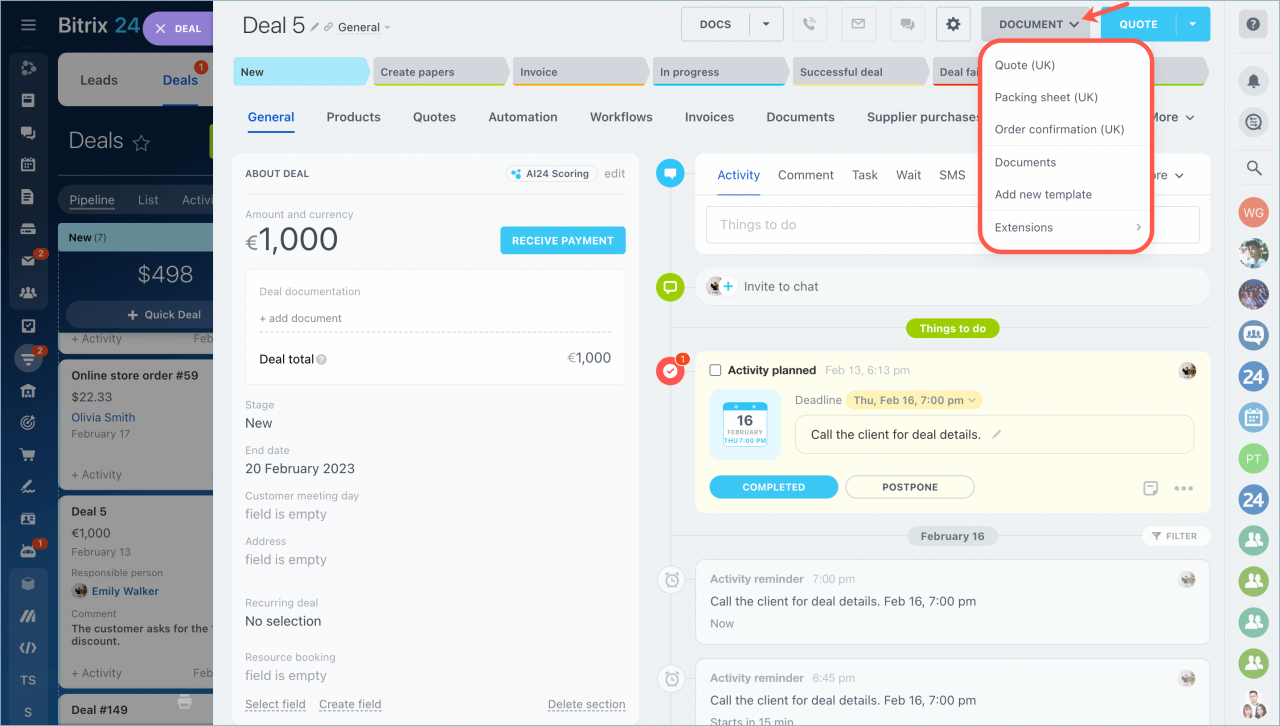Switch to the Products tab
Image resolution: width=1280 pixels, height=726 pixels.
(x=353, y=117)
